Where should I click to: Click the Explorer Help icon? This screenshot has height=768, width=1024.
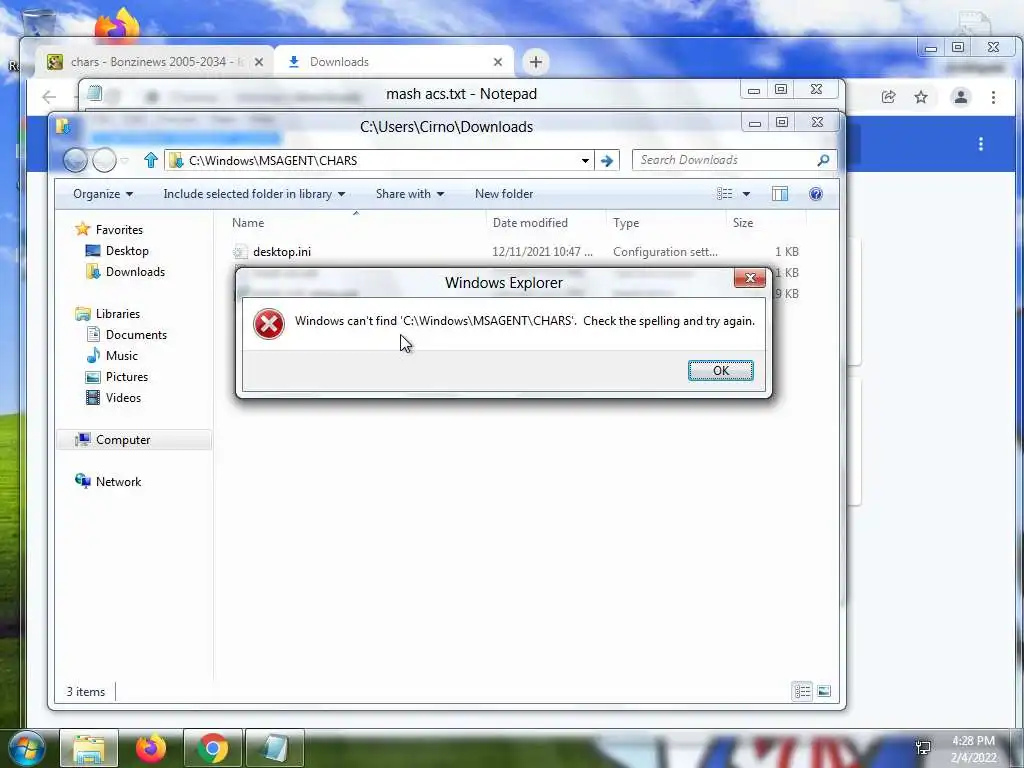pos(816,194)
